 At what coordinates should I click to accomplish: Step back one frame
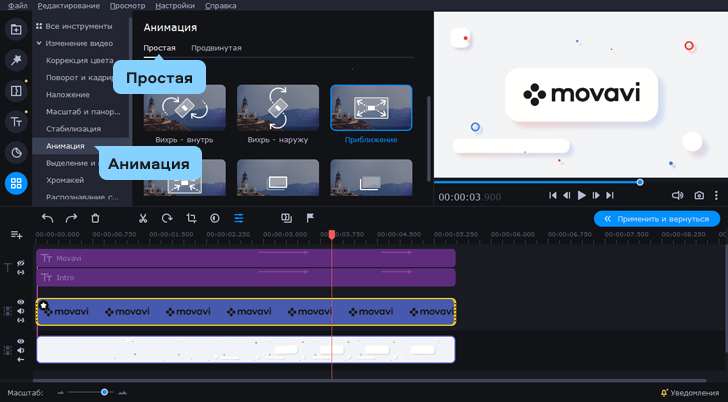[566, 195]
